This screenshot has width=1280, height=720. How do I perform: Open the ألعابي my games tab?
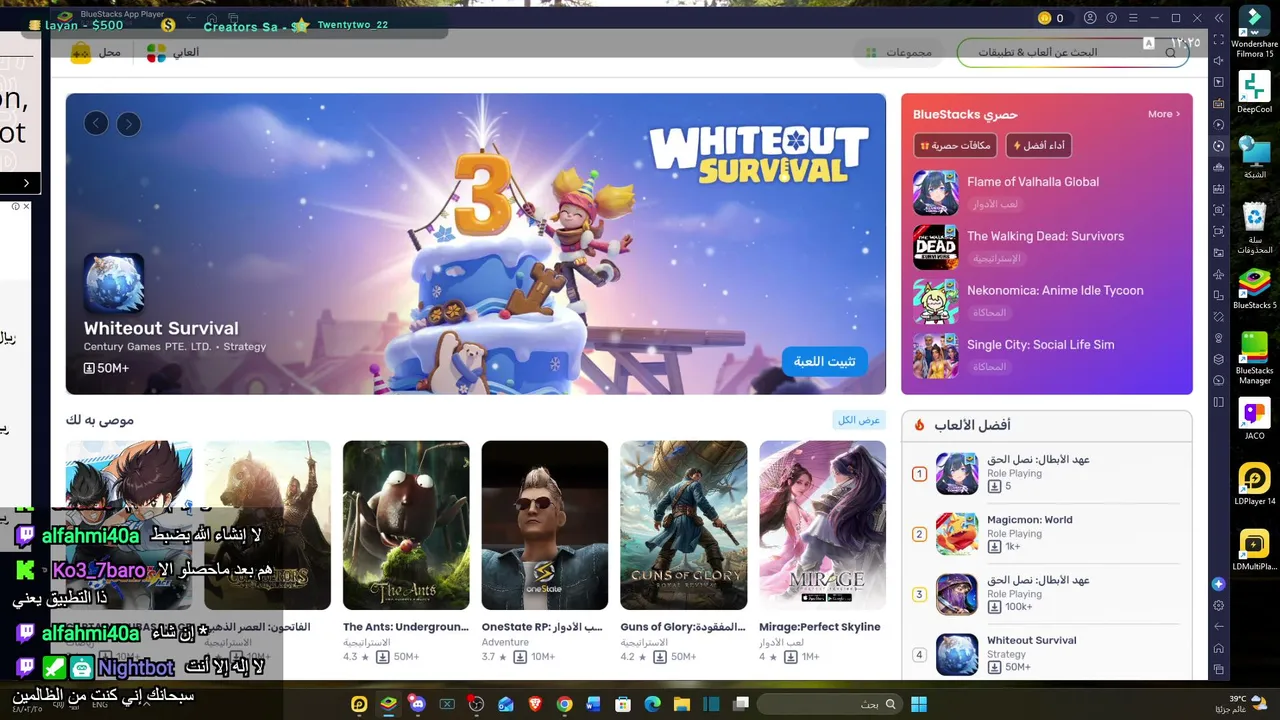tap(173, 53)
